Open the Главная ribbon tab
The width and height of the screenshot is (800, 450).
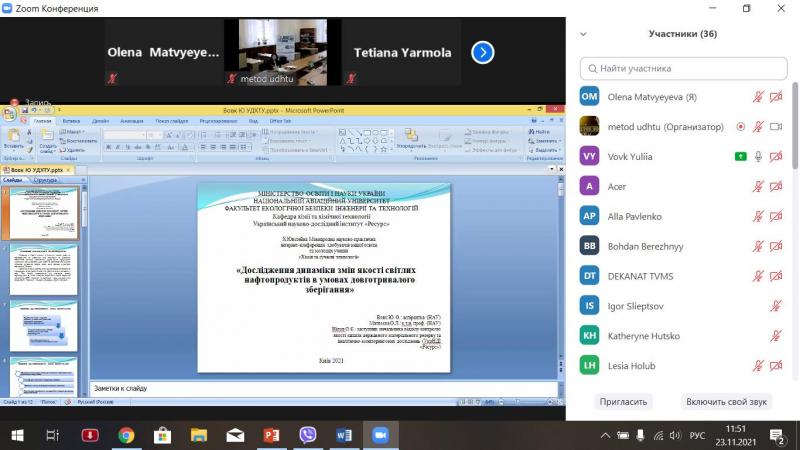click(42, 121)
